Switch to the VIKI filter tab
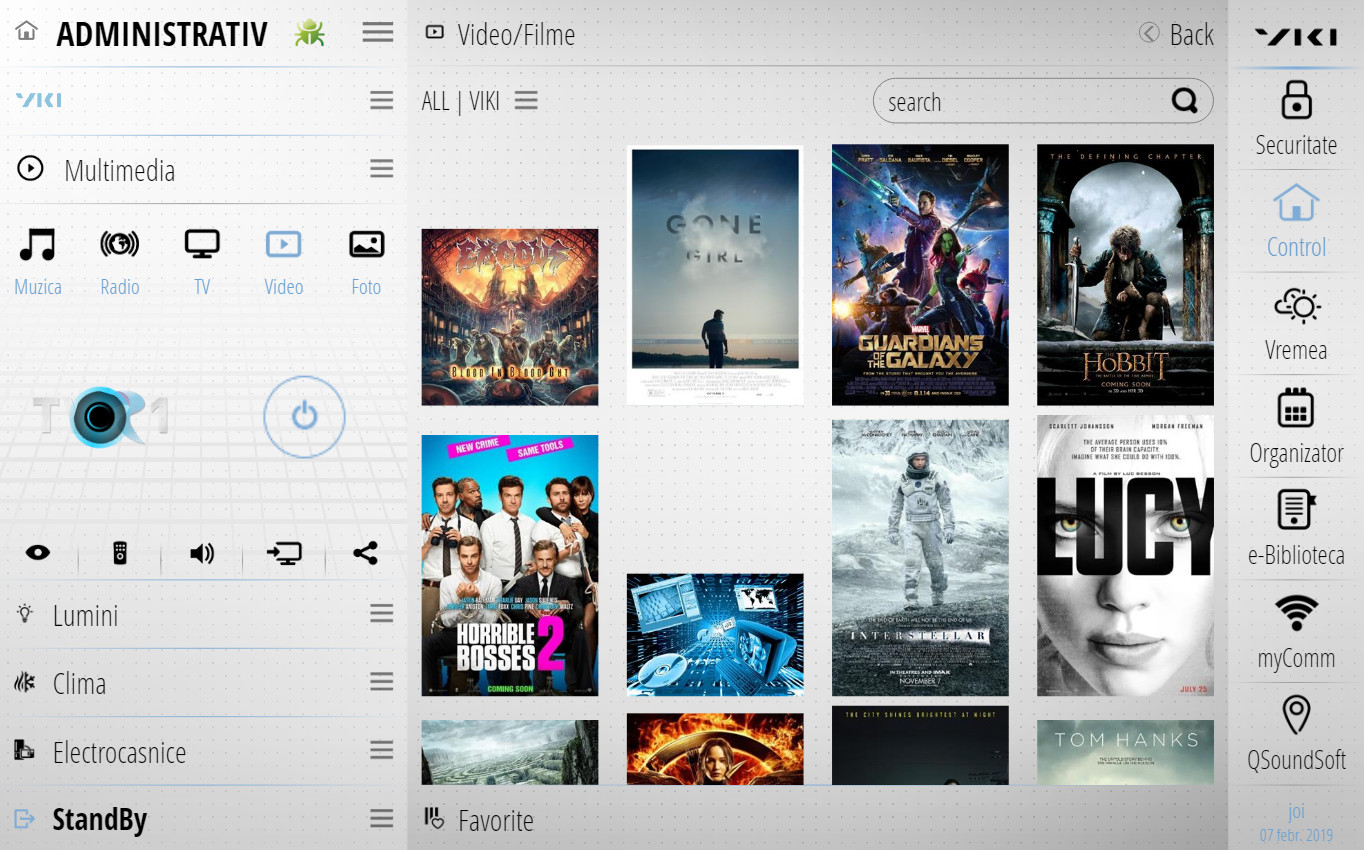The height and width of the screenshot is (850, 1364). [485, 100]
